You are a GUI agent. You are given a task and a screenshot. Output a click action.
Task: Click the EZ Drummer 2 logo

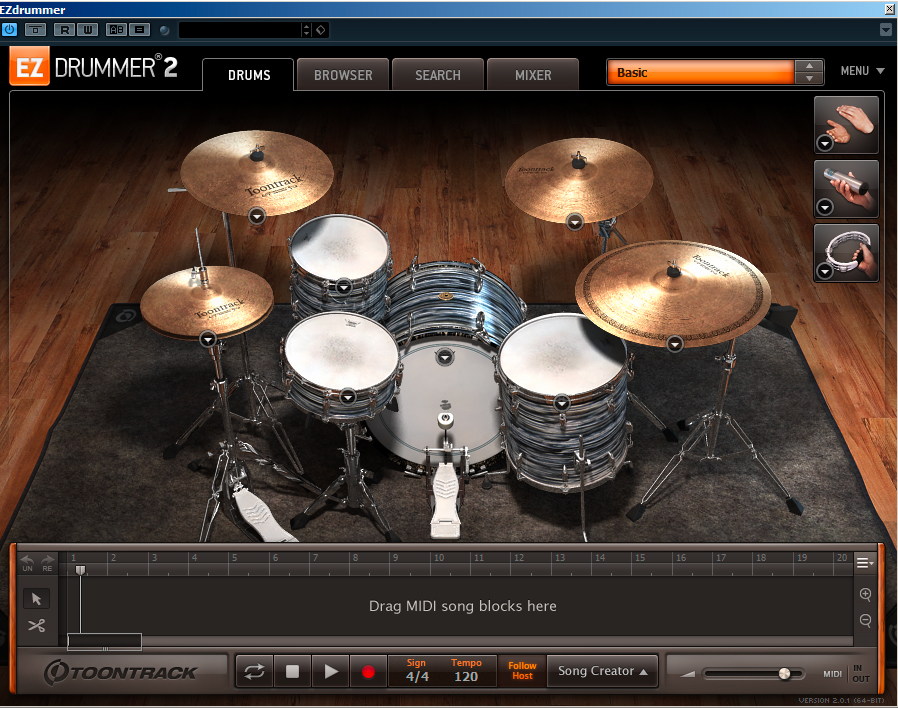[x=93, y=67]
